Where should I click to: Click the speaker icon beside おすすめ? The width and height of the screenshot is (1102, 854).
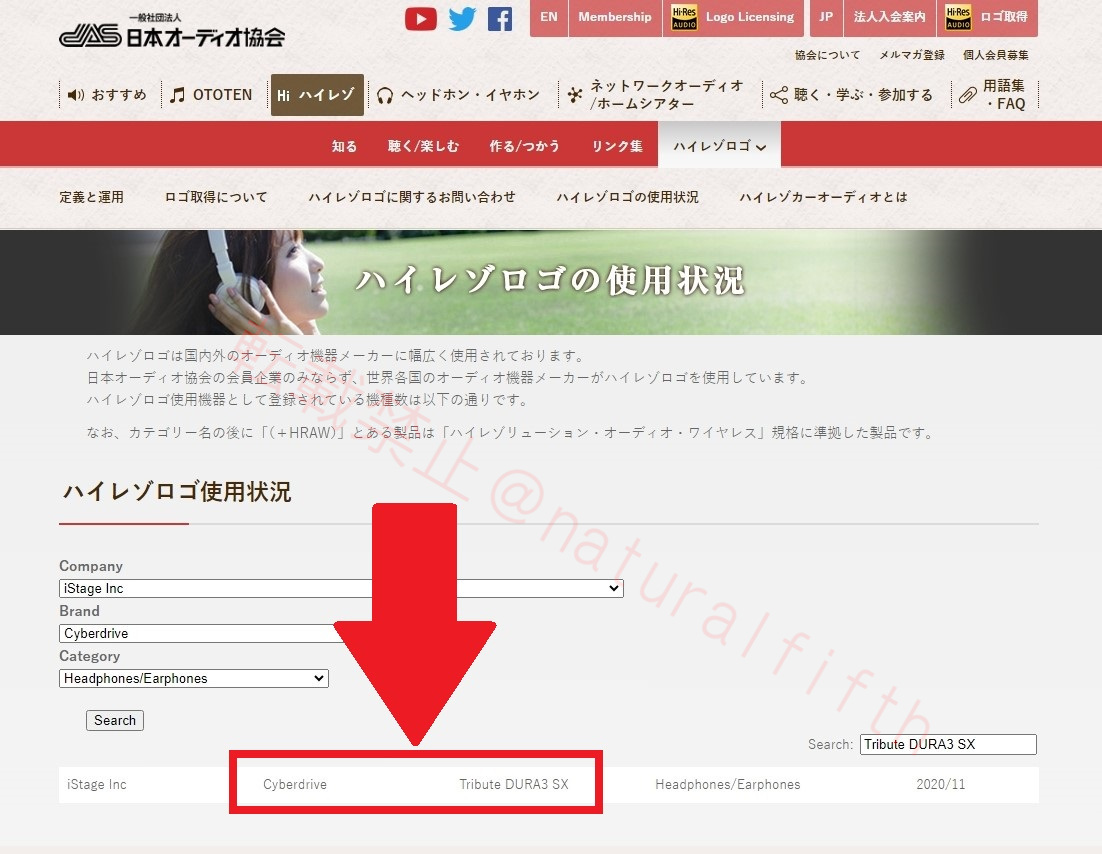[76, 95]
